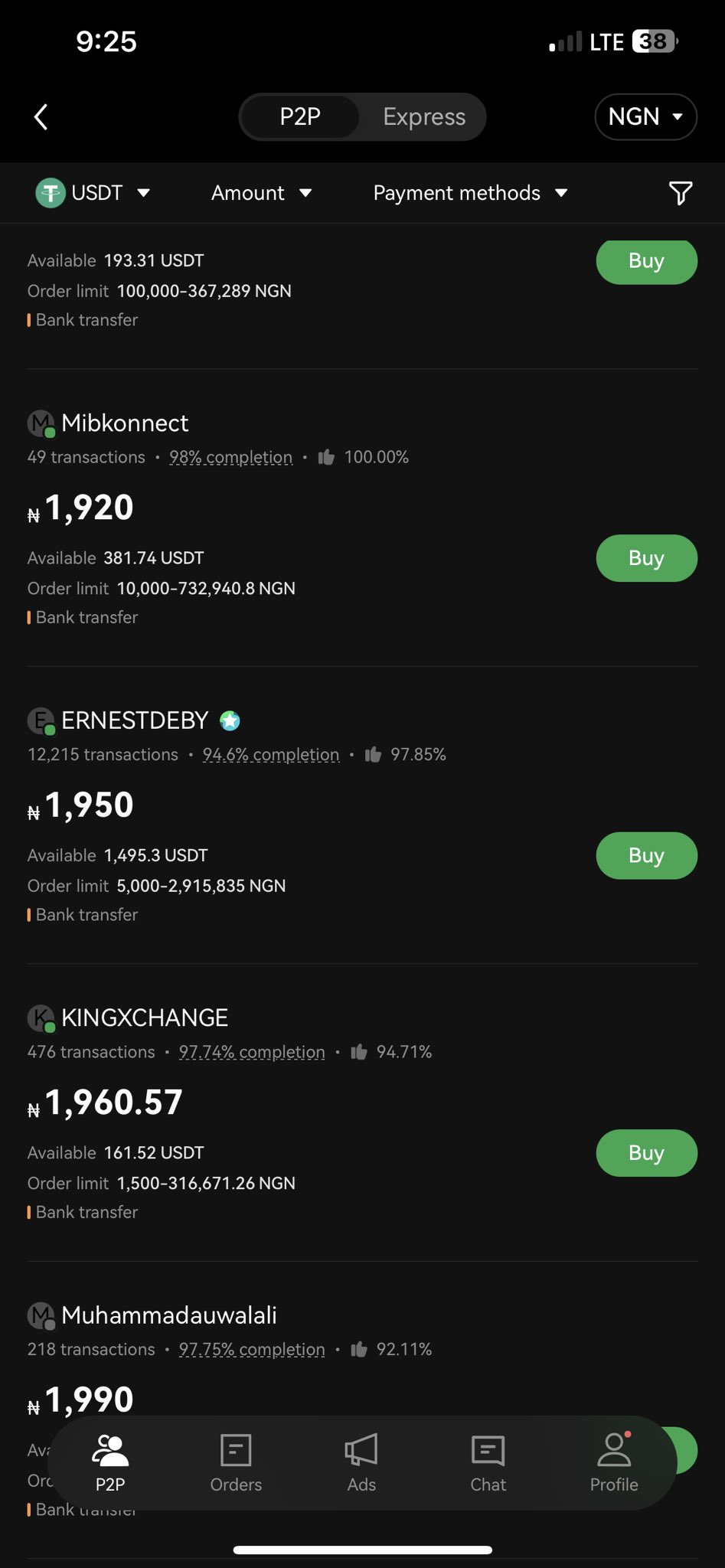Screen dimensions: 725x1568
Task: Open Payment methods dropdown
Action: [x=470, y=193]
